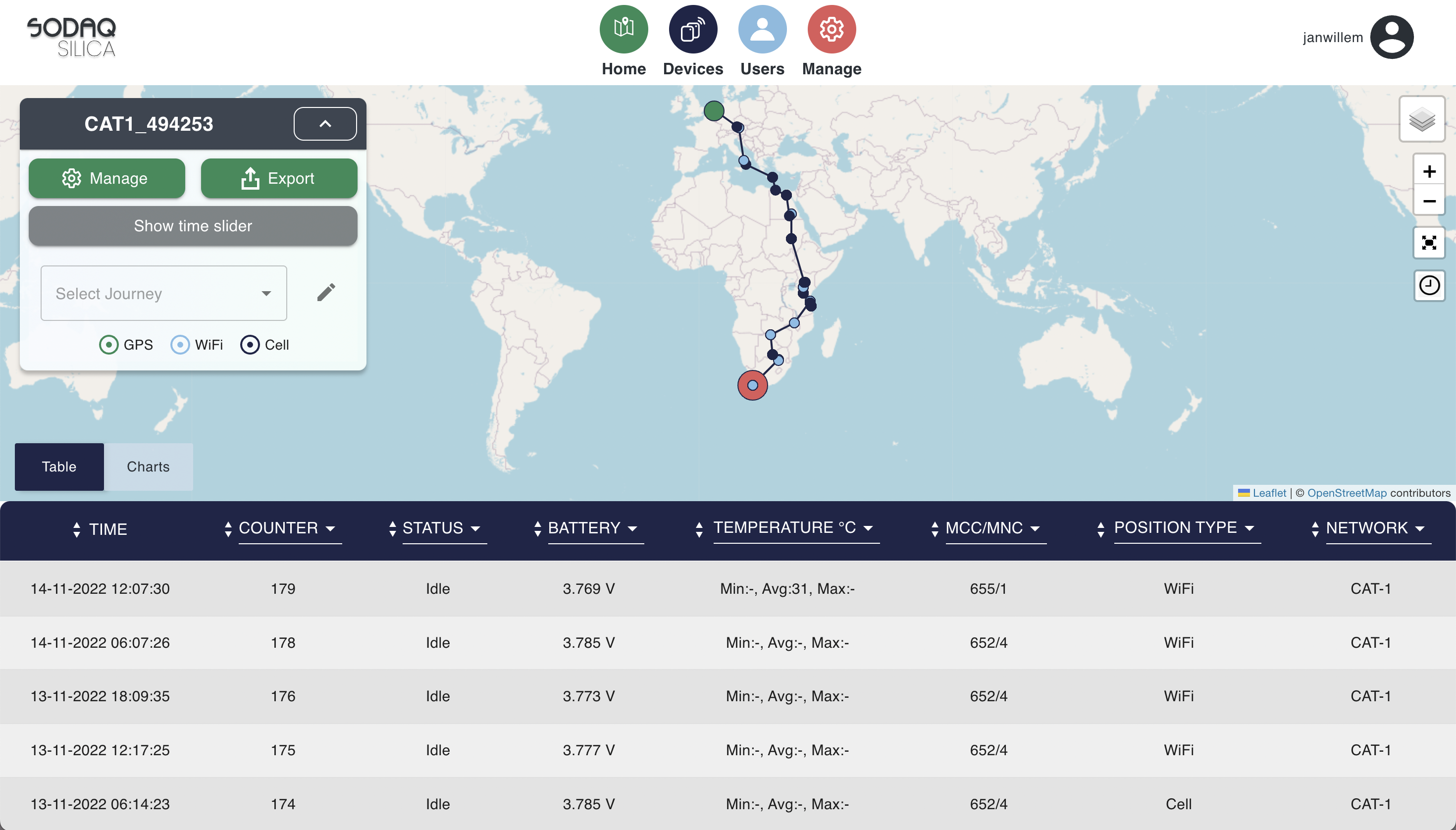The image size is (1456, 830).
Task: Open the Select Journey dropdown
Action: click(x=163, y=293)
